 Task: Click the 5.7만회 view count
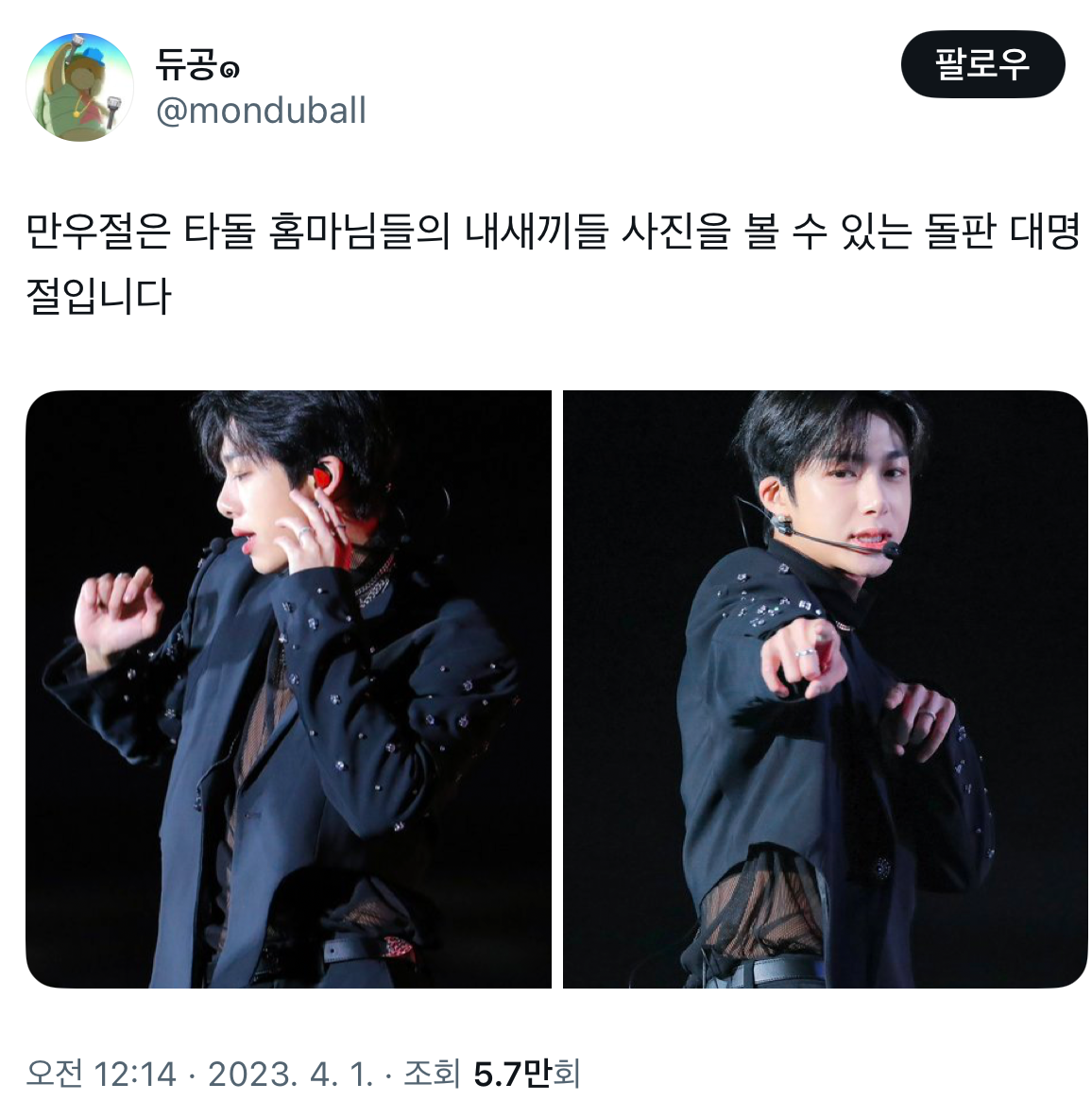pyautogui.click(x=527, y=1074)
